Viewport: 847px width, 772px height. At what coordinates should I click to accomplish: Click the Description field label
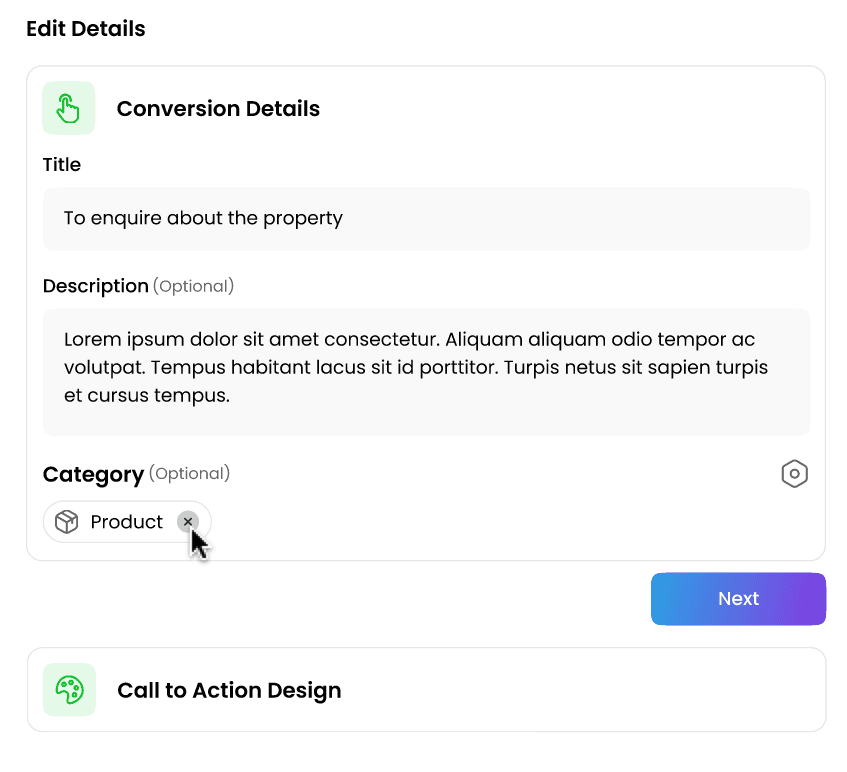(x=95, y=286)
